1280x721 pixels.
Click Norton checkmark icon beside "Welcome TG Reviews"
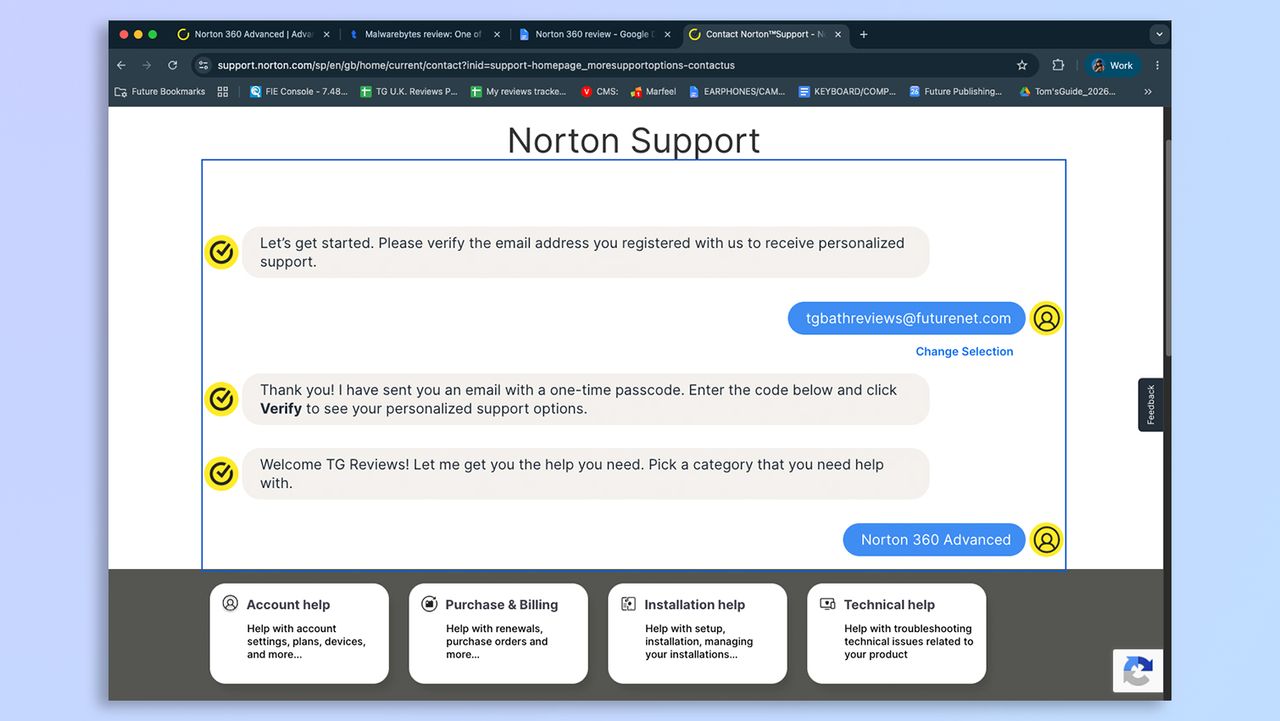tap(221, 473)
